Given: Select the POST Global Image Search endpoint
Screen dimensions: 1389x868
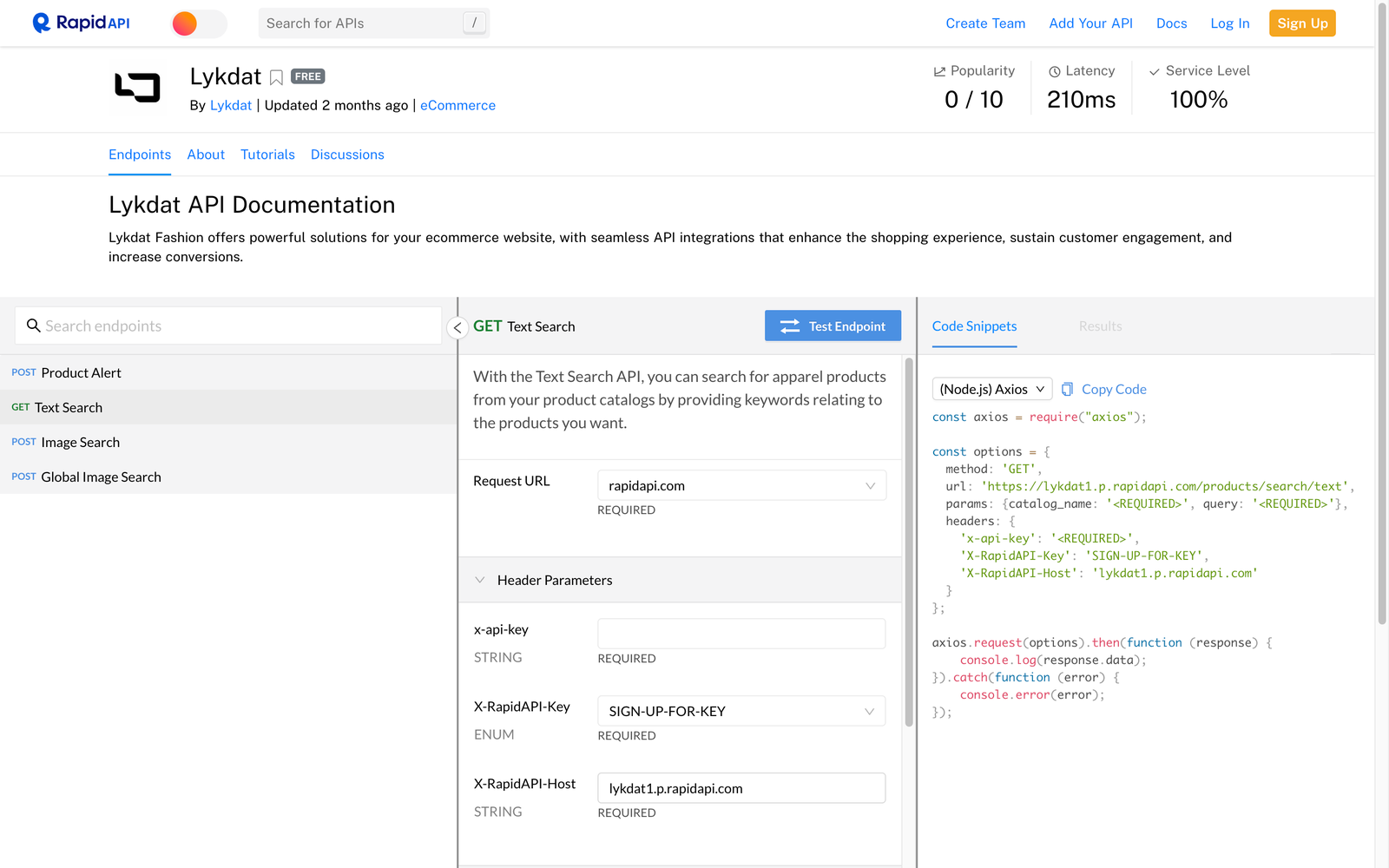Looking at the screenshot, I should [x=228, y=477].
